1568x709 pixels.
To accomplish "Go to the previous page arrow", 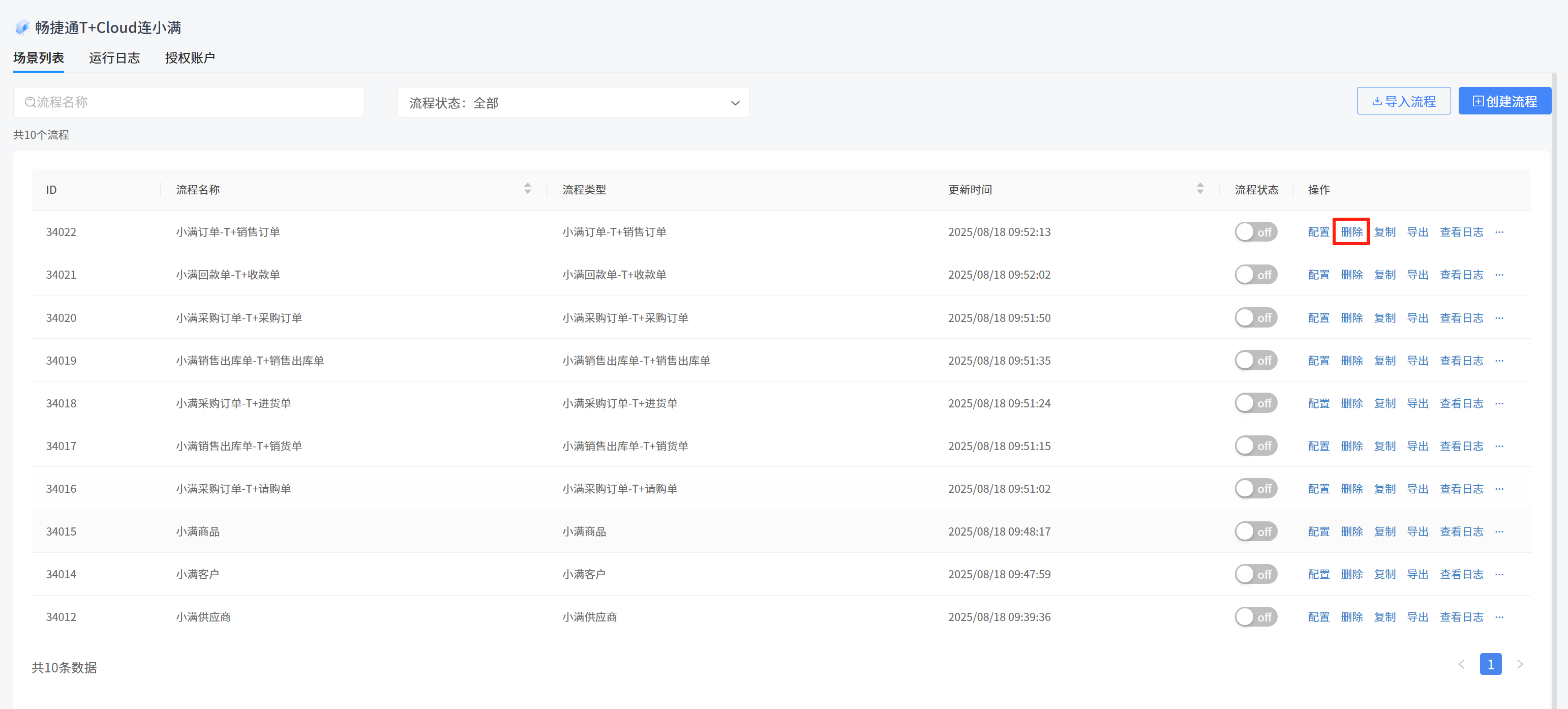I will (1461, 665).
